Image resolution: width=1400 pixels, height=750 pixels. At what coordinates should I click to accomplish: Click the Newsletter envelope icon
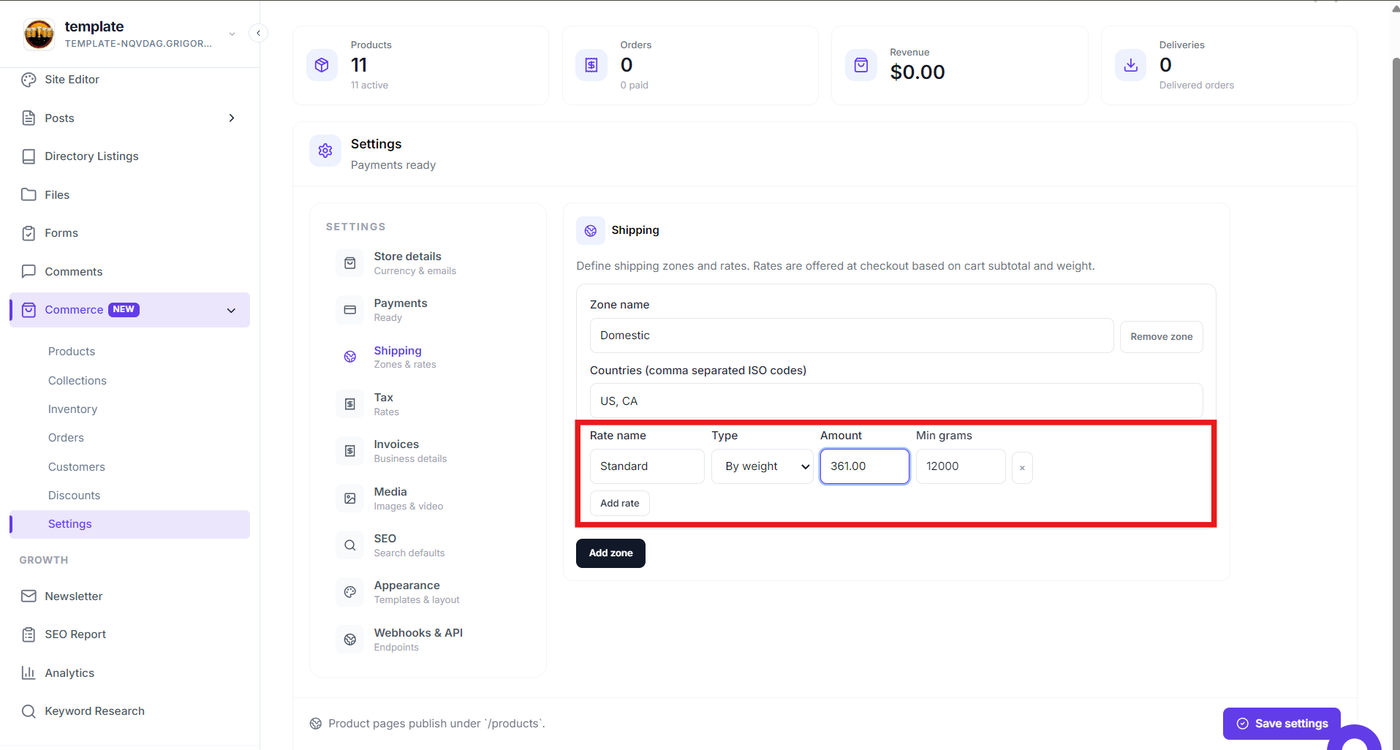pos(28,596)
